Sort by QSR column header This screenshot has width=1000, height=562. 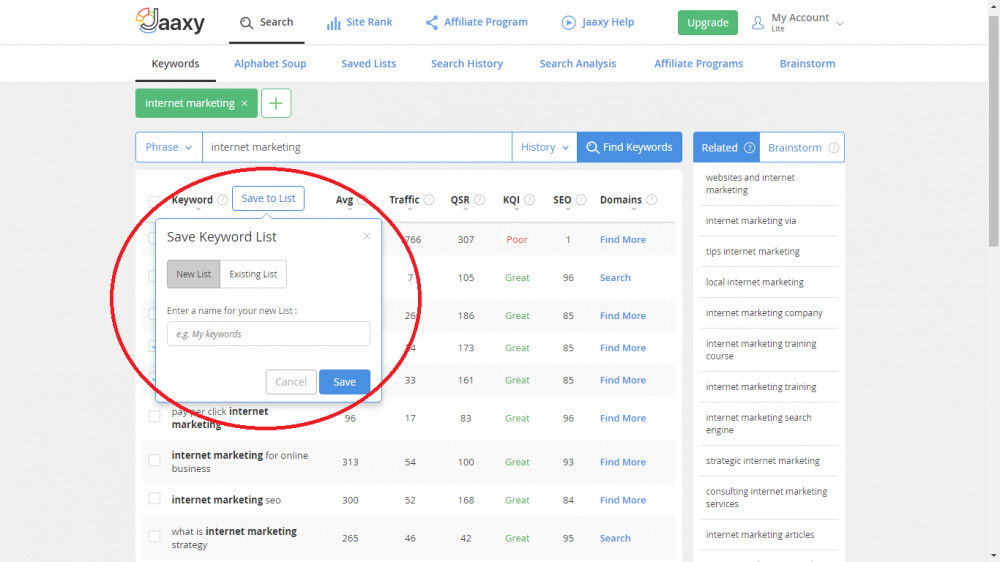tap(460, 200)
